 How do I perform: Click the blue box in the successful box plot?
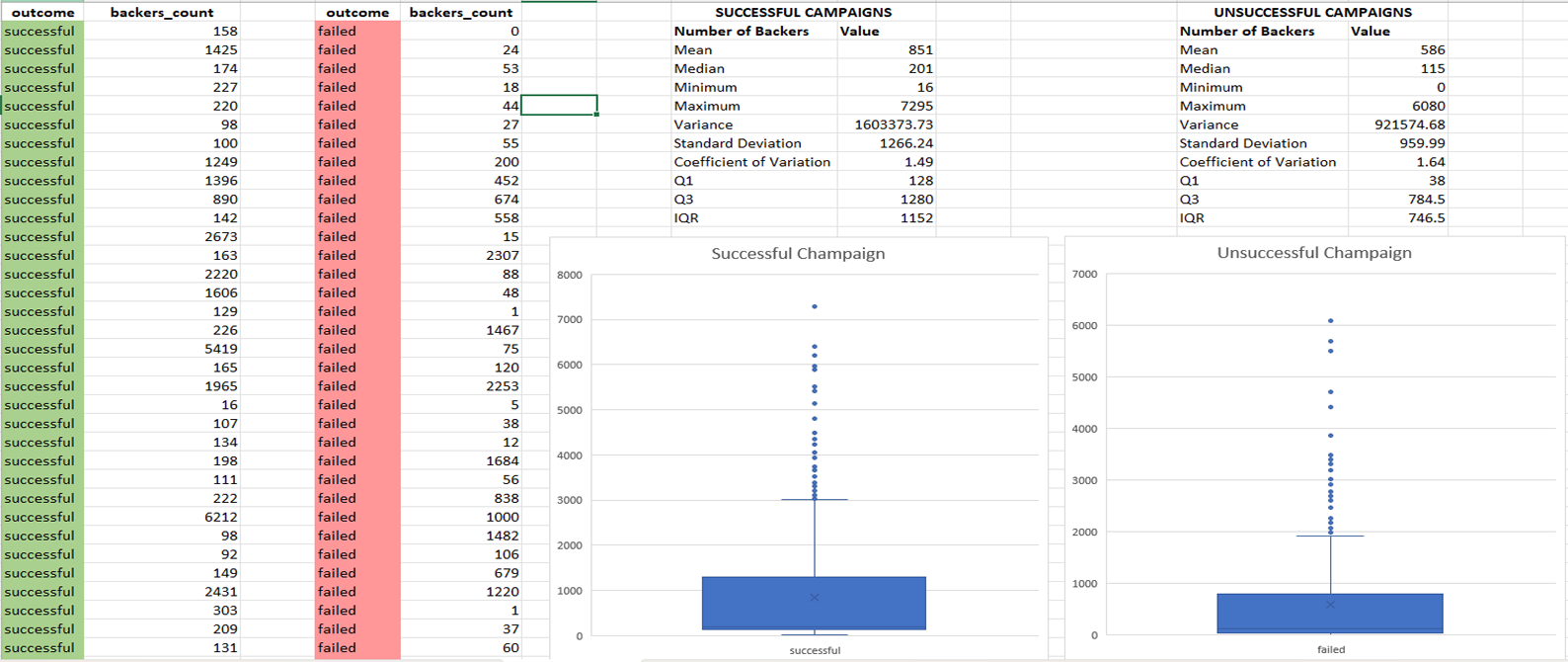tap(814, 604)
